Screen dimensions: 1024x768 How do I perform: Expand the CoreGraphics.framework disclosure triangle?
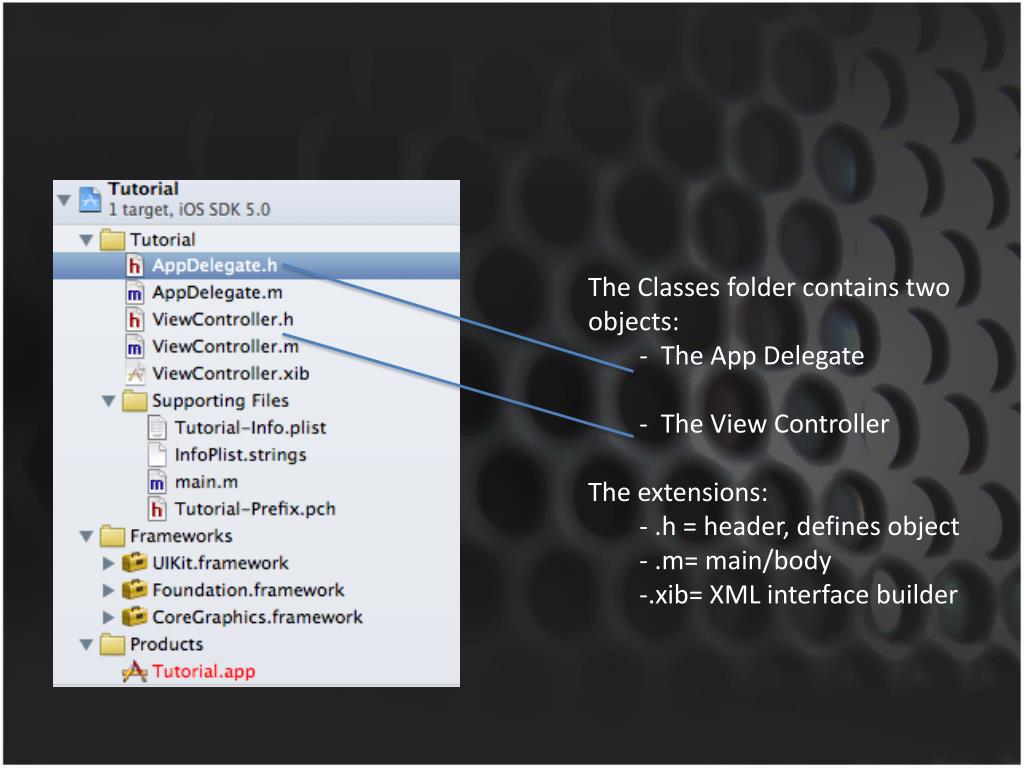[108, 617]
